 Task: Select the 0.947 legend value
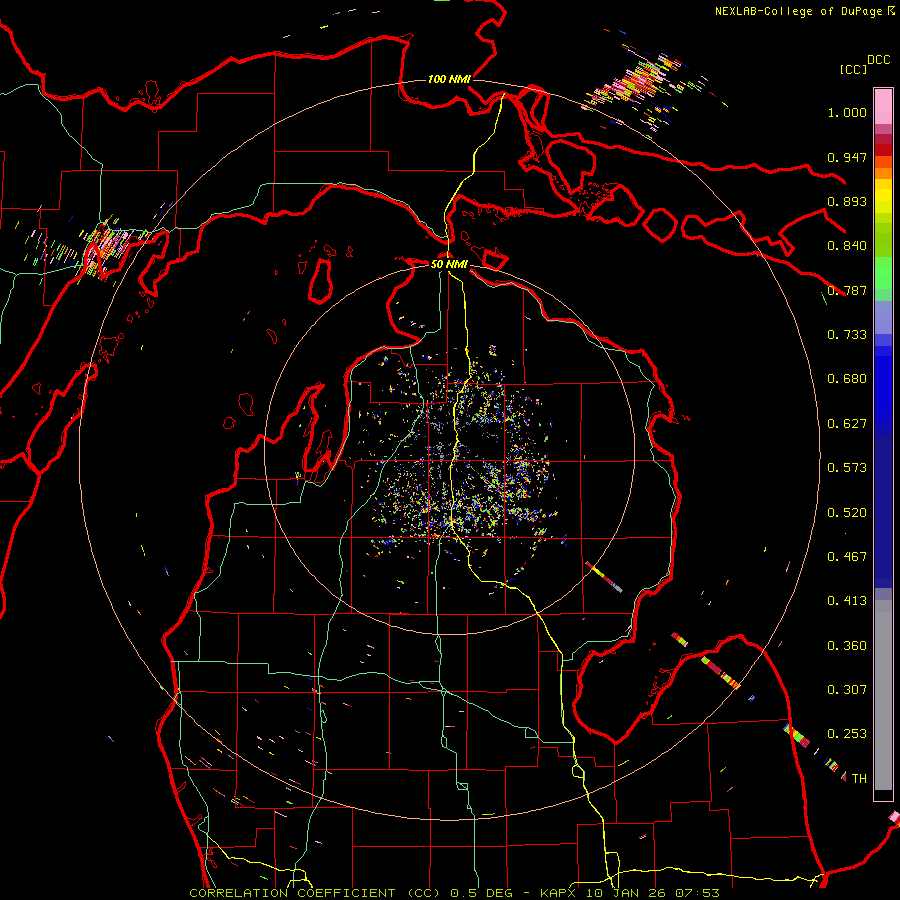point(847,157)
